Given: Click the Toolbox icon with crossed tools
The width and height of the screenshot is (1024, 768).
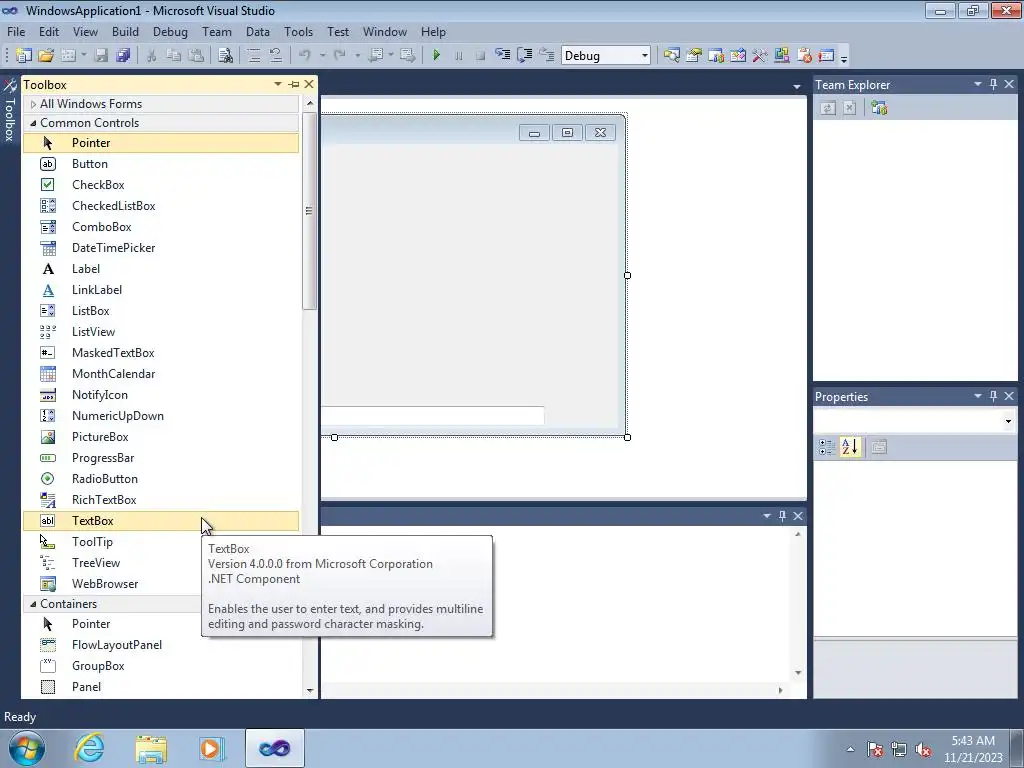Looking at the screenshot, I should point(759,56).
